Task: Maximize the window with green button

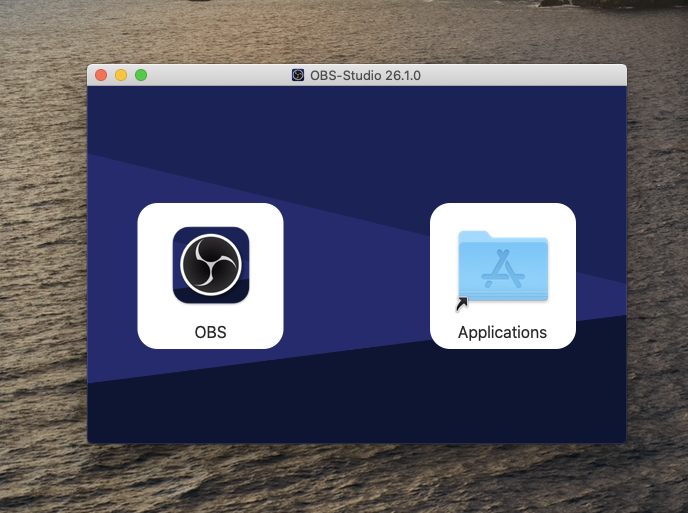Action: click(x=141, y=75)
